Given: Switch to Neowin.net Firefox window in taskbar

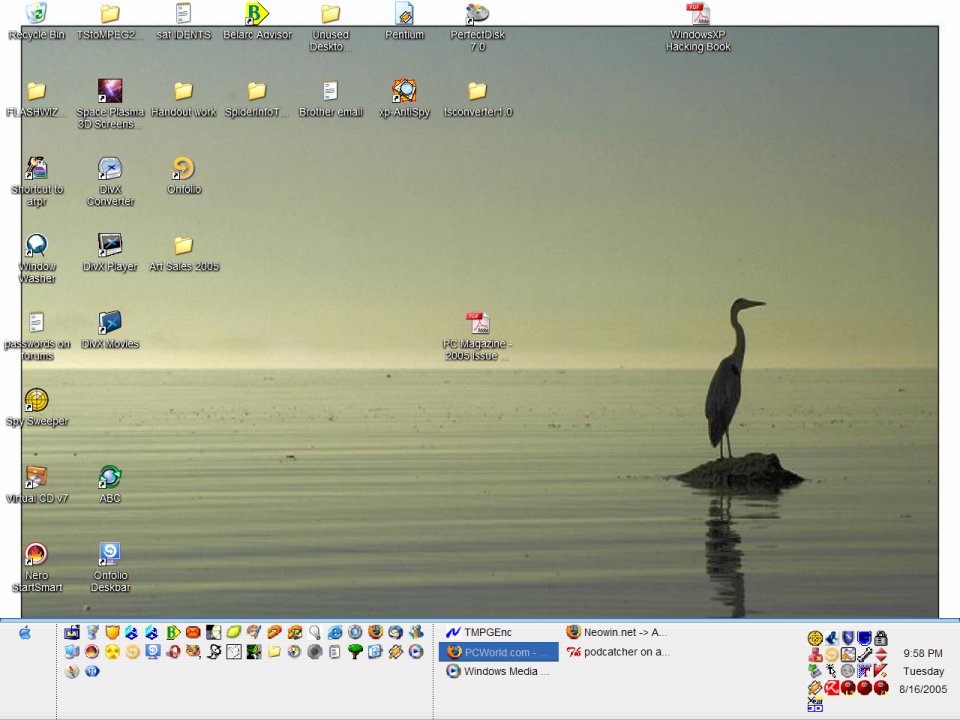Looking at the screenshot, I should 617,632.
